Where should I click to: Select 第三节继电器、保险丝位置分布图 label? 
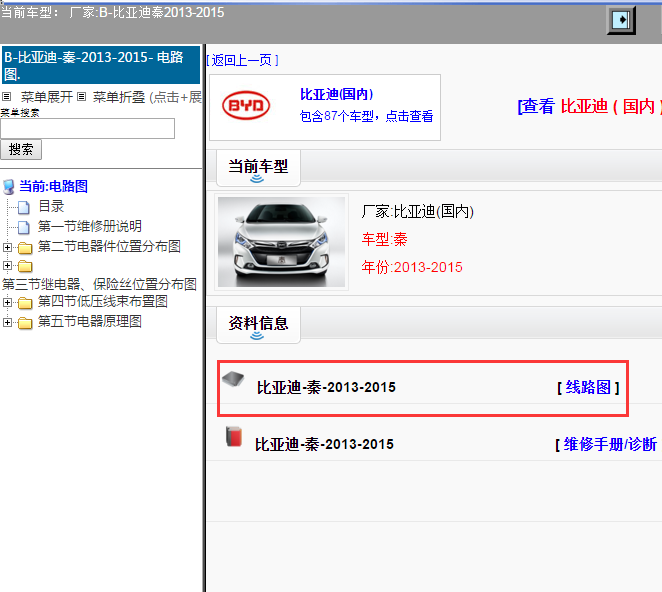[100, 284]
